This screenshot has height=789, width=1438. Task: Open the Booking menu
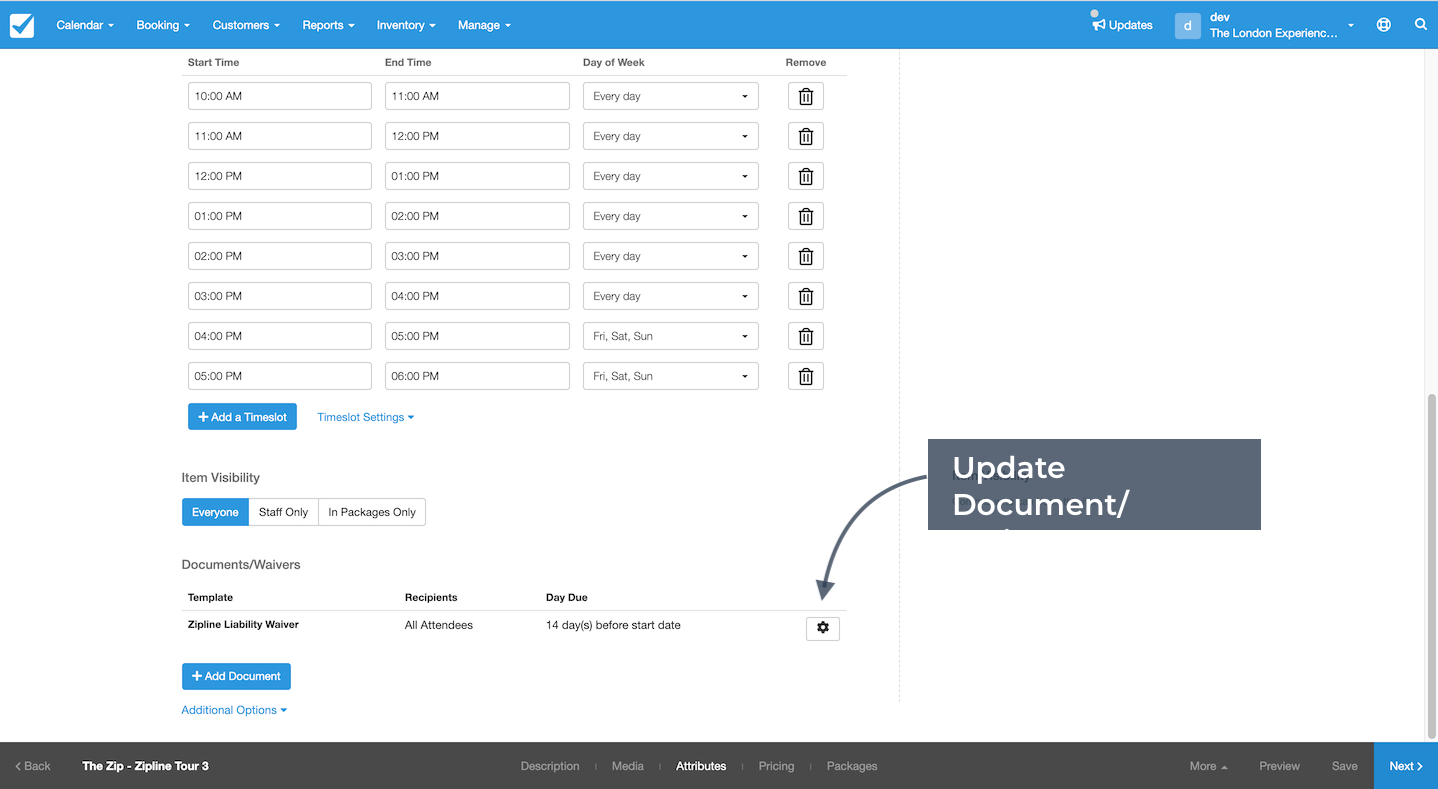tap(163, 25)
